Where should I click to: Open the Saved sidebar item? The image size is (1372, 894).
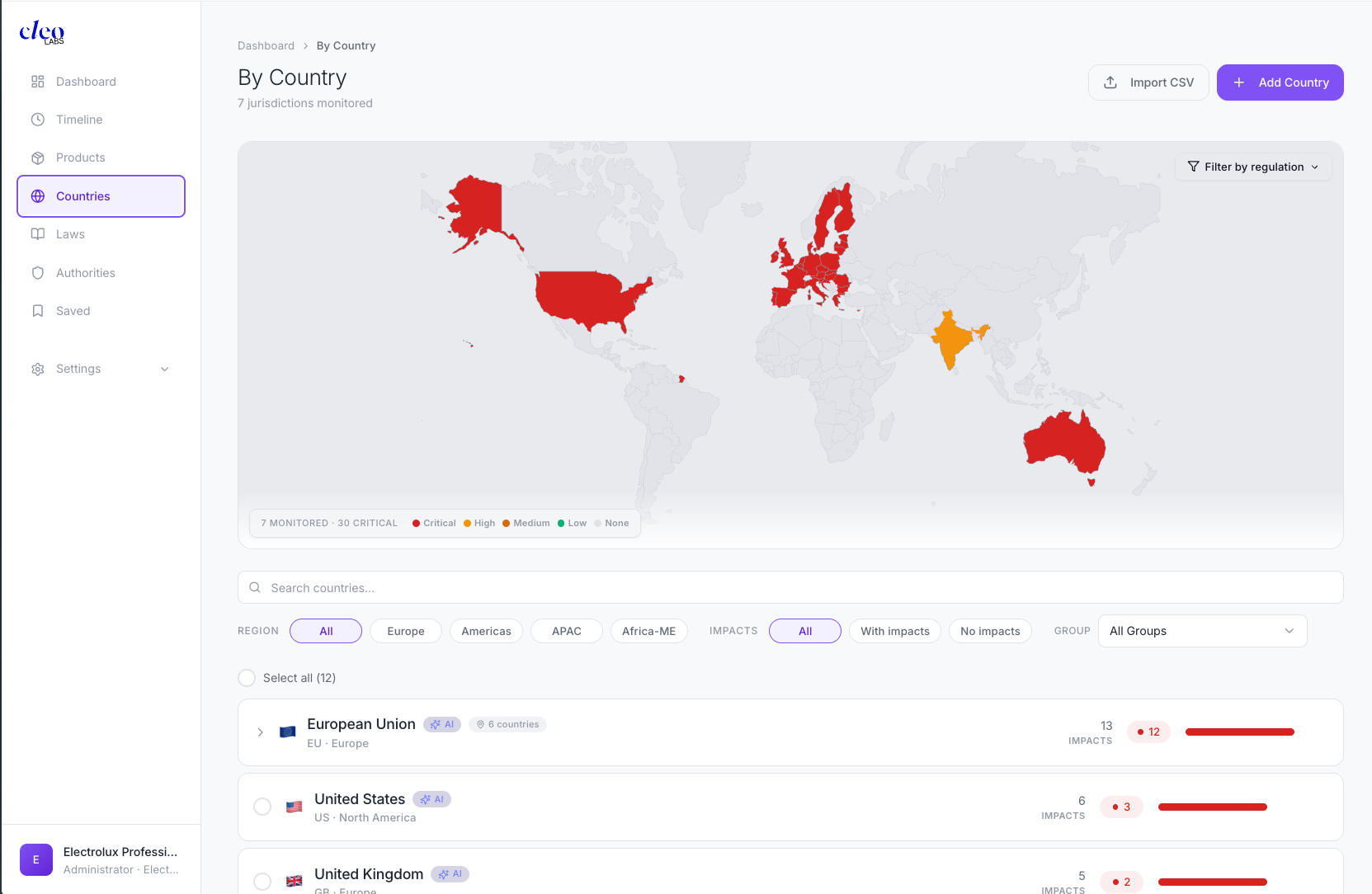(101, 311)
